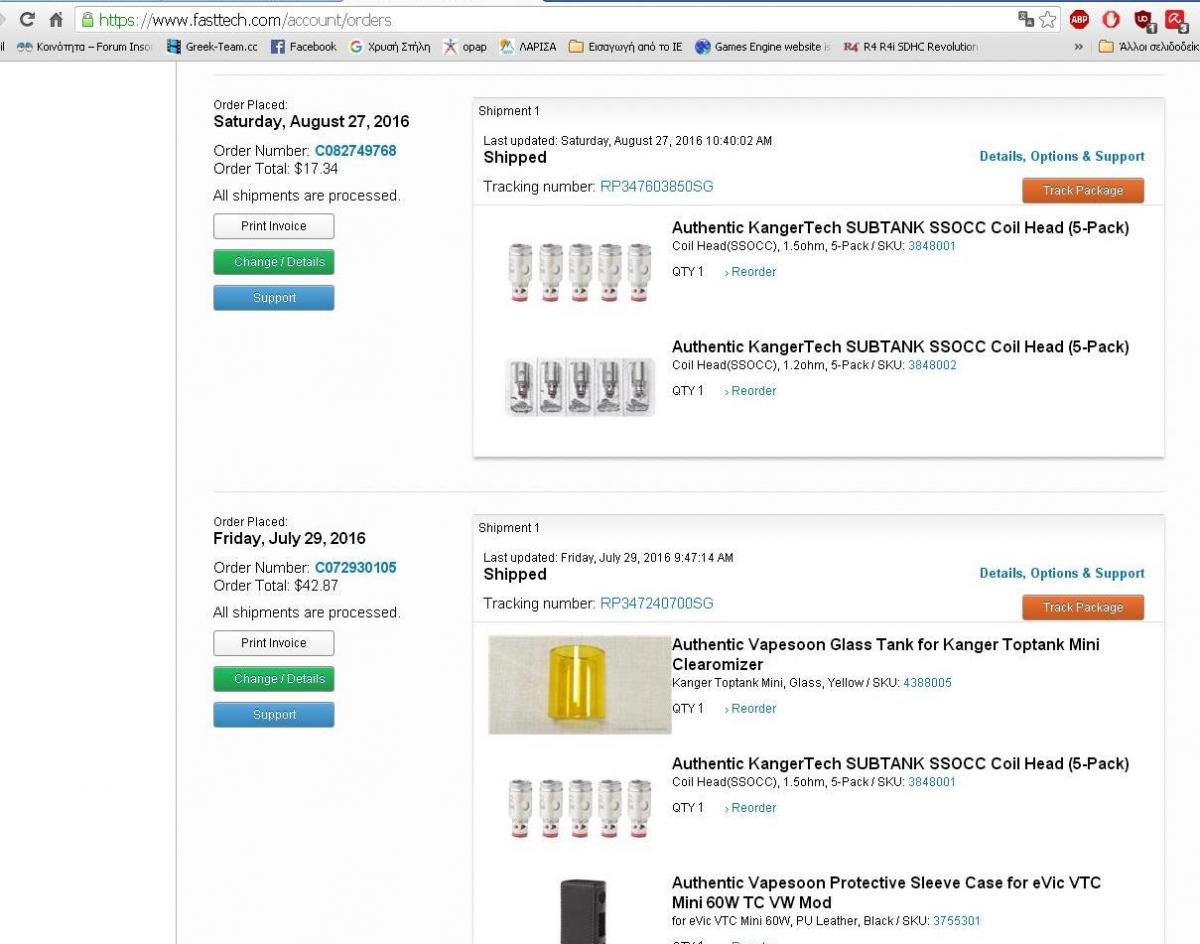Screen dimensions: 1200x944
Task: Click Change / Details for August 27 order
Action: click(x=273, y=262)
